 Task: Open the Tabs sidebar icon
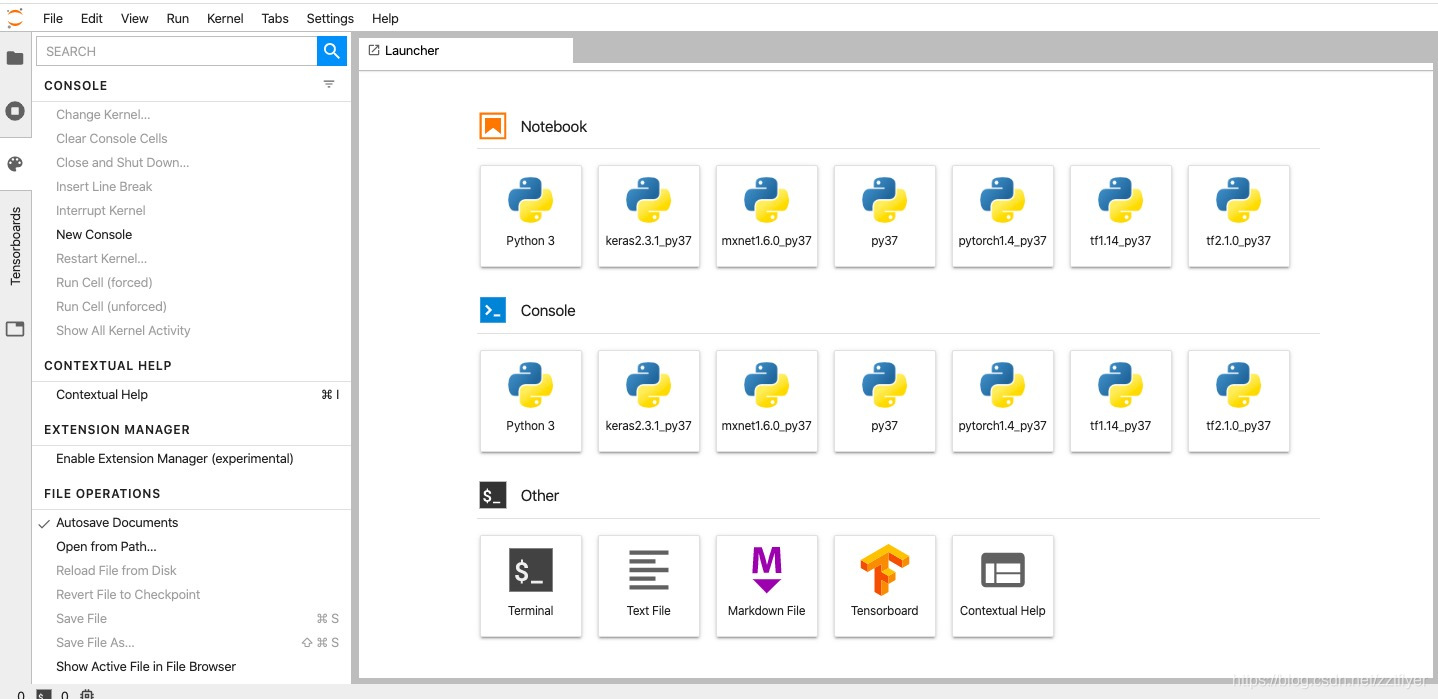15,329
